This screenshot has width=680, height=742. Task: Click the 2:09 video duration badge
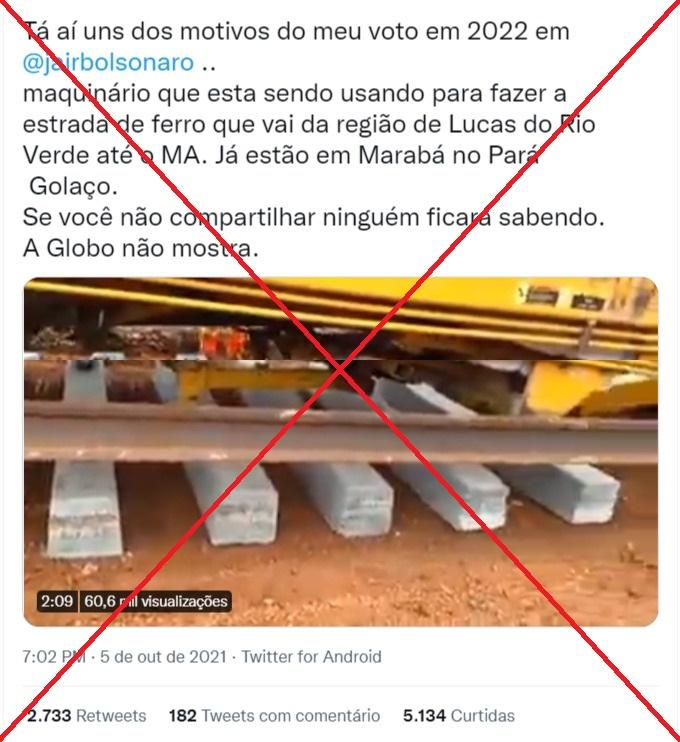pos(57,601)
